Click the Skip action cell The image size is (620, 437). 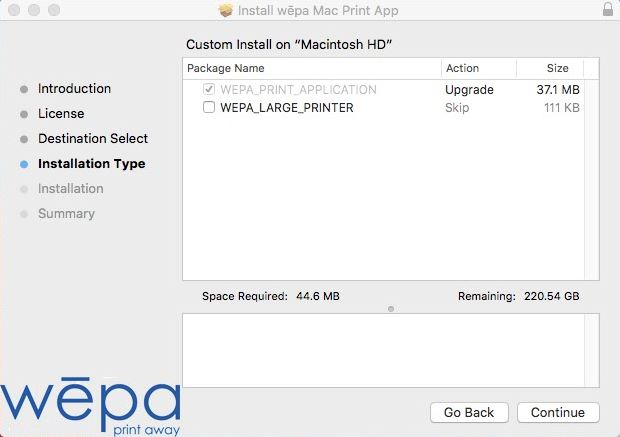[457, 108]
